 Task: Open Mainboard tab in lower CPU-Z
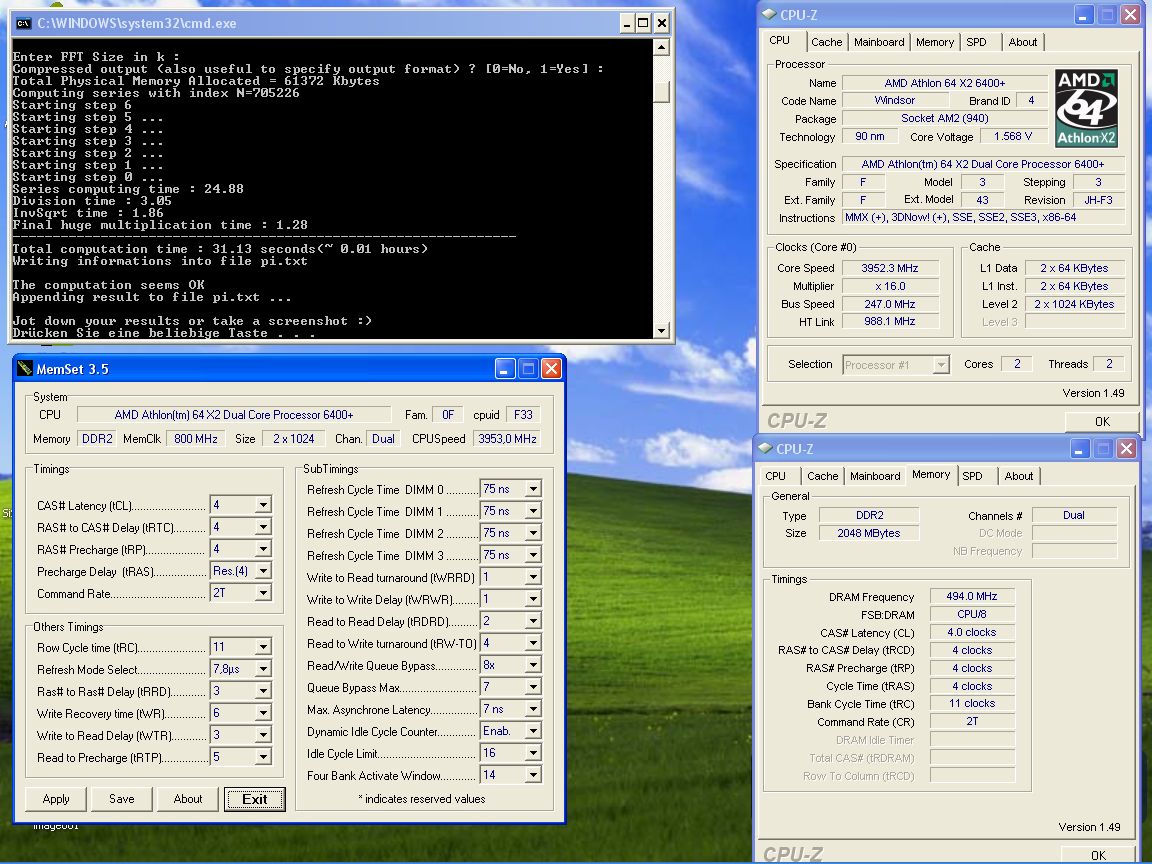pyautogui.click(x=875, y=476)
